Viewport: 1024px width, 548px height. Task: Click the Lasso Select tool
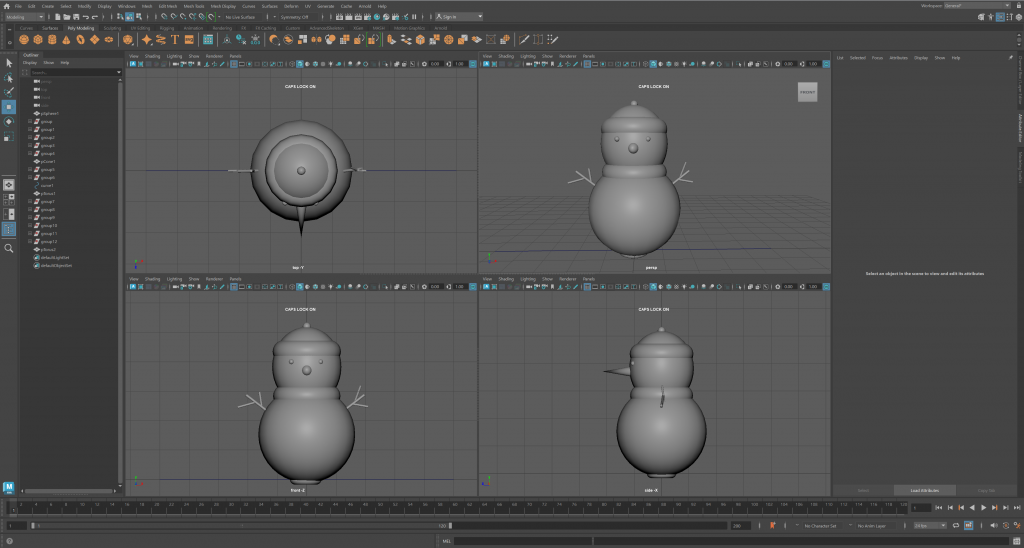[x=9, y=77]
